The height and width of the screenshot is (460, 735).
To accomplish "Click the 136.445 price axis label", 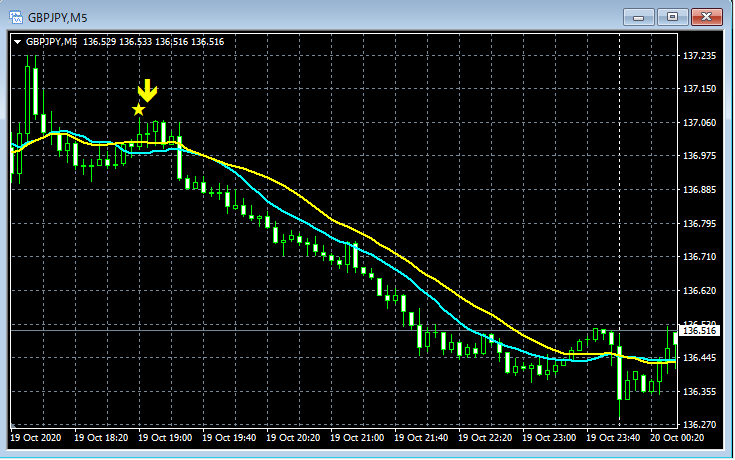I will click(x=699, y=358).
